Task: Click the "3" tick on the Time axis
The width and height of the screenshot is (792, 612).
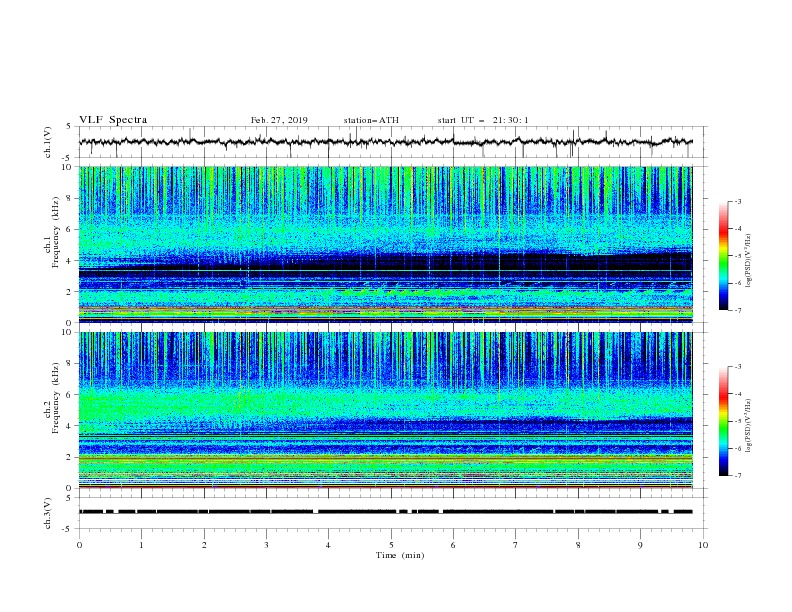Action: [x=266, y=545]
